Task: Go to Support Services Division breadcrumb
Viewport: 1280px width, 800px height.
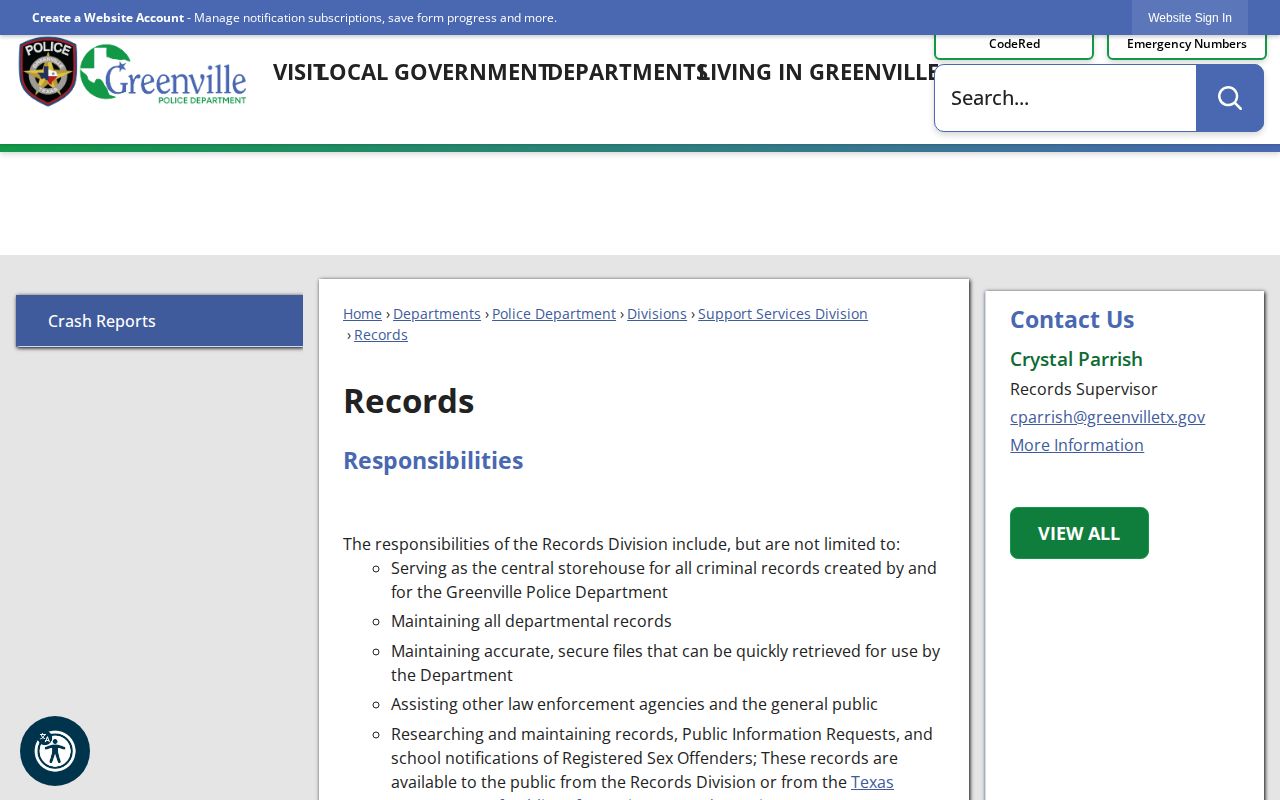Action: pos(783,314)
